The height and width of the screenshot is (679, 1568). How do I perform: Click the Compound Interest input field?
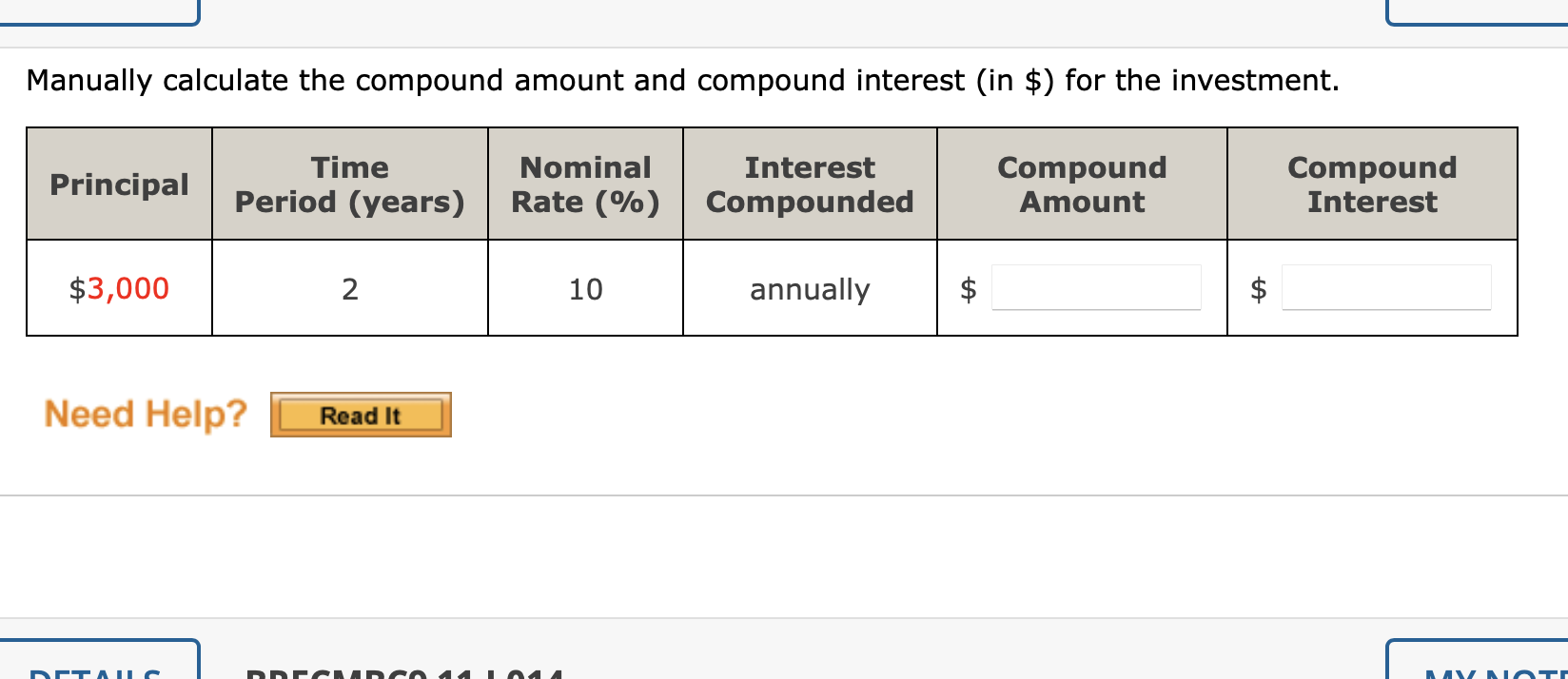coord(1386,287)
